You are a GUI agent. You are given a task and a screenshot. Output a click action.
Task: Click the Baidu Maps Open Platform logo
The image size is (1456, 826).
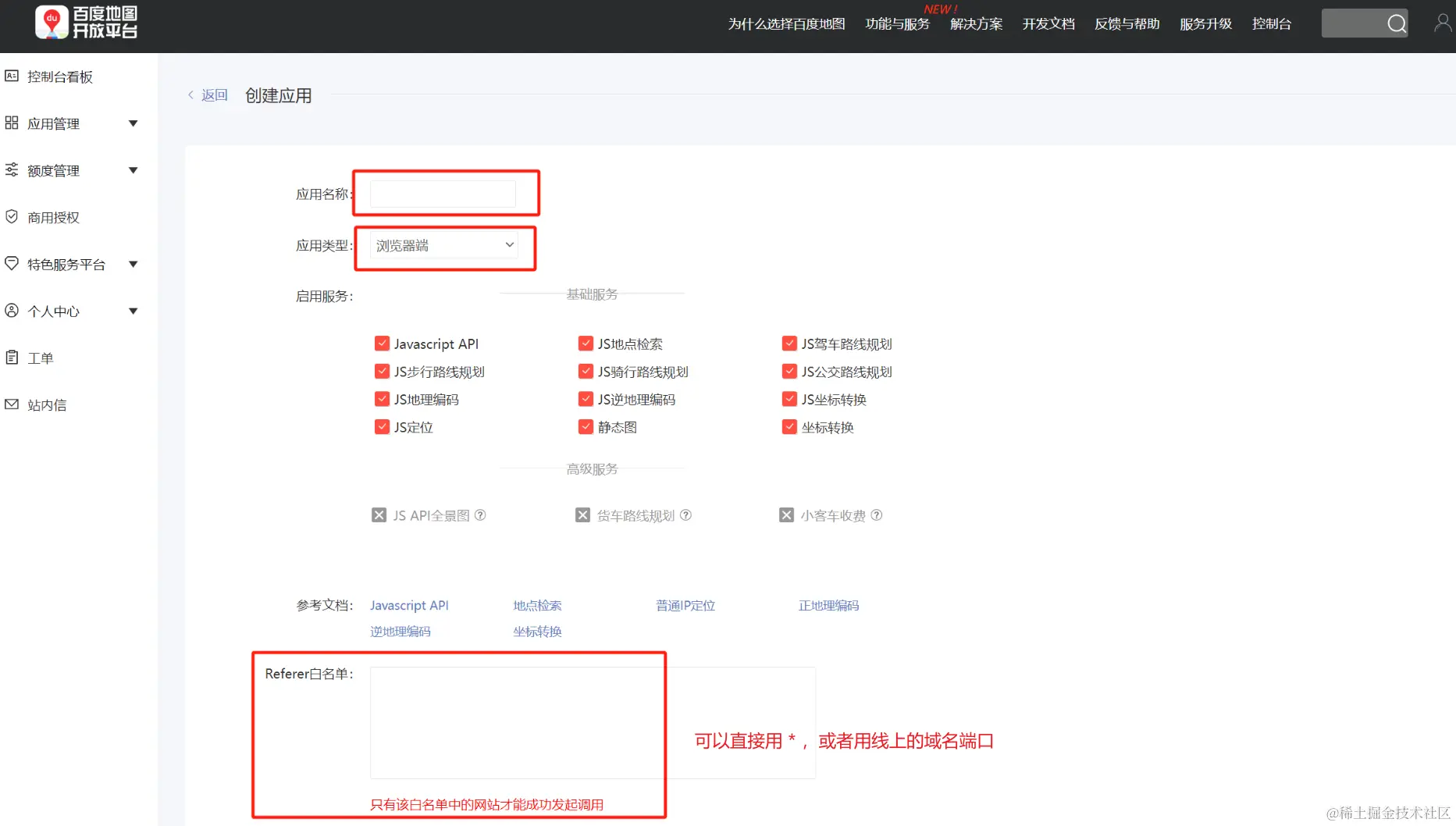pos(87,23)
